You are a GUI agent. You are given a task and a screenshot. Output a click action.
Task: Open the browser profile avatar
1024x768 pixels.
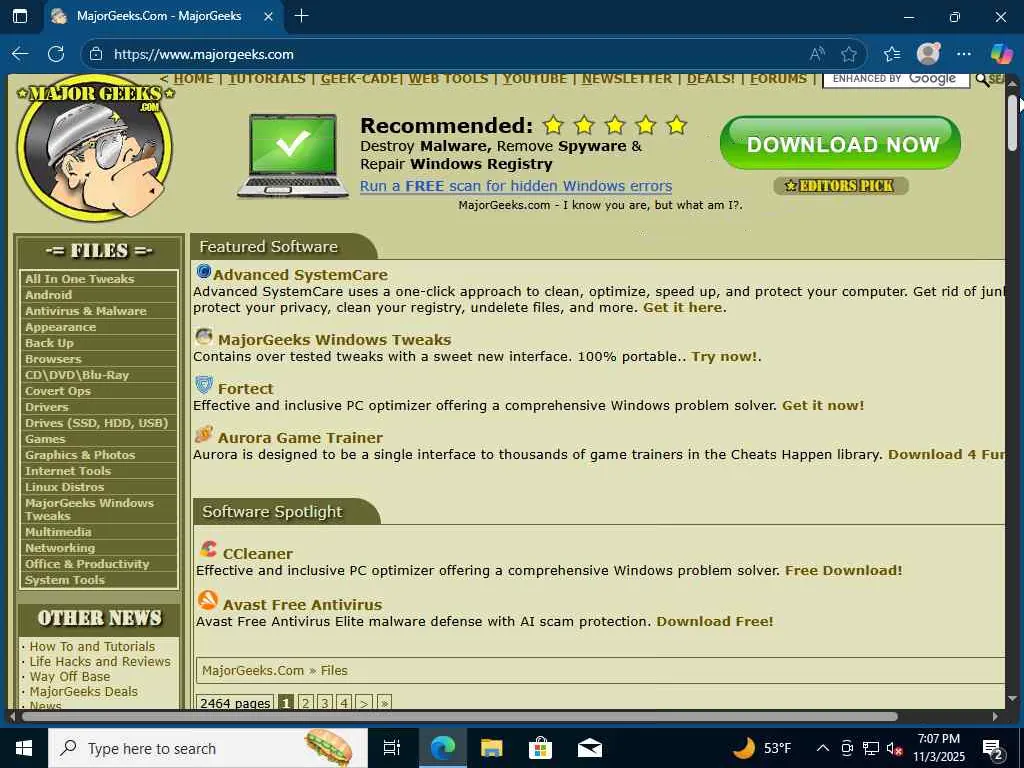[x=928, y=54]
